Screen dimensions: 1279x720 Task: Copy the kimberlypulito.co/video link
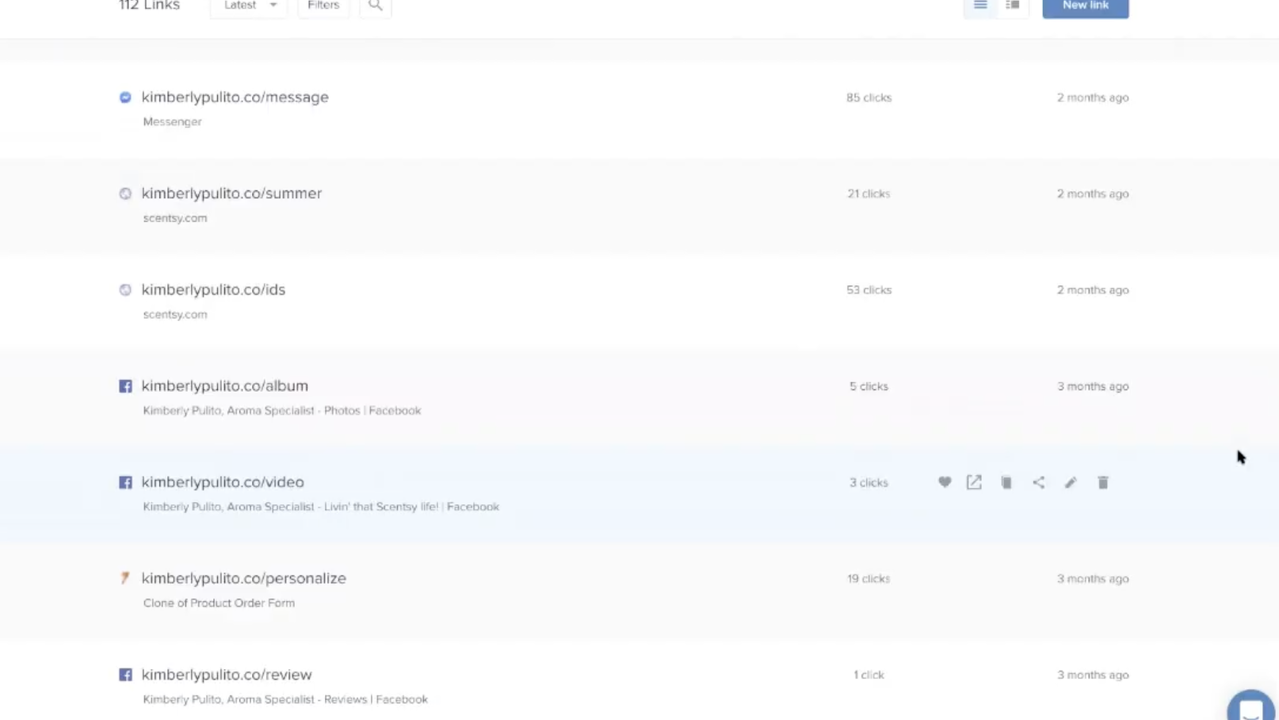[x=1006, y=482]
